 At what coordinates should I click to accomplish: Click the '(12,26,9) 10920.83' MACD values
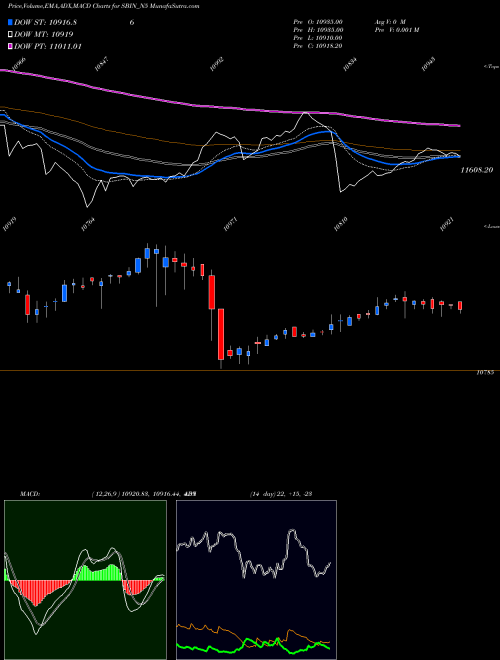(120, 494)
